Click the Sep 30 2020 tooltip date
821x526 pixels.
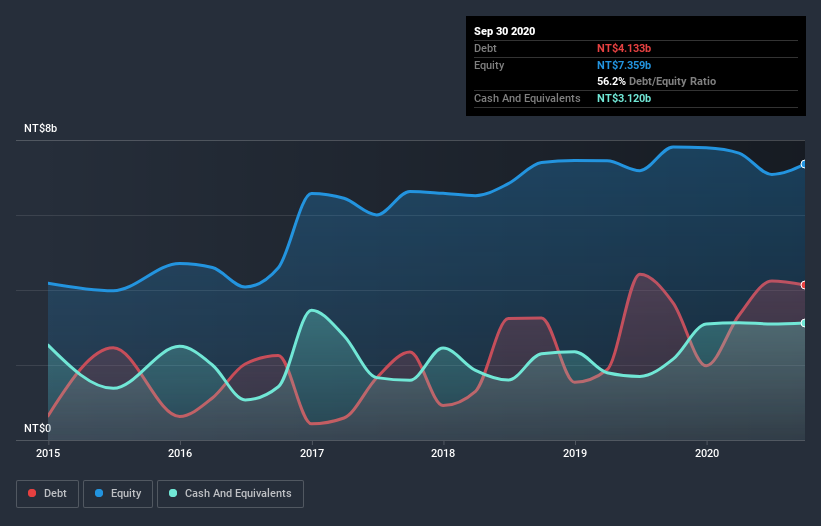505,31
